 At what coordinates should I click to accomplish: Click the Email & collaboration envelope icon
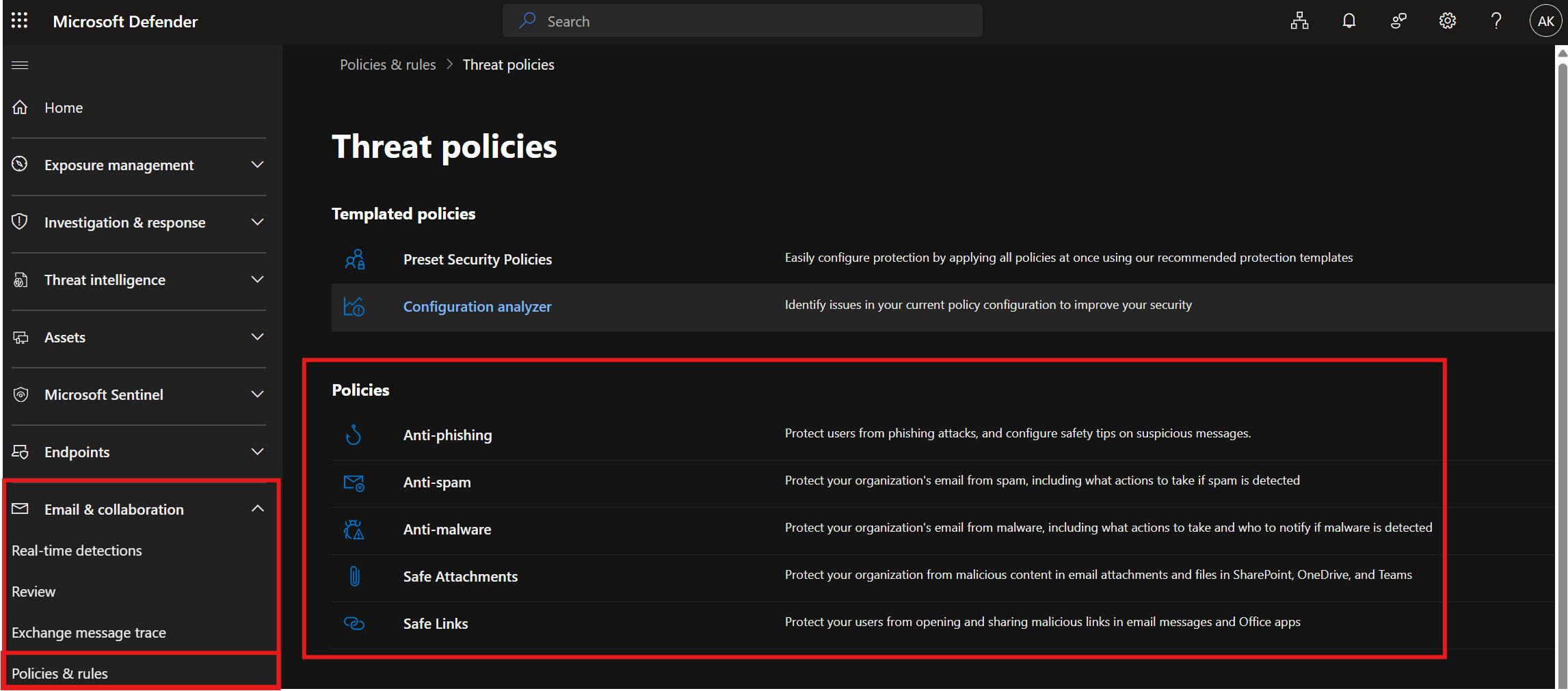21,509
